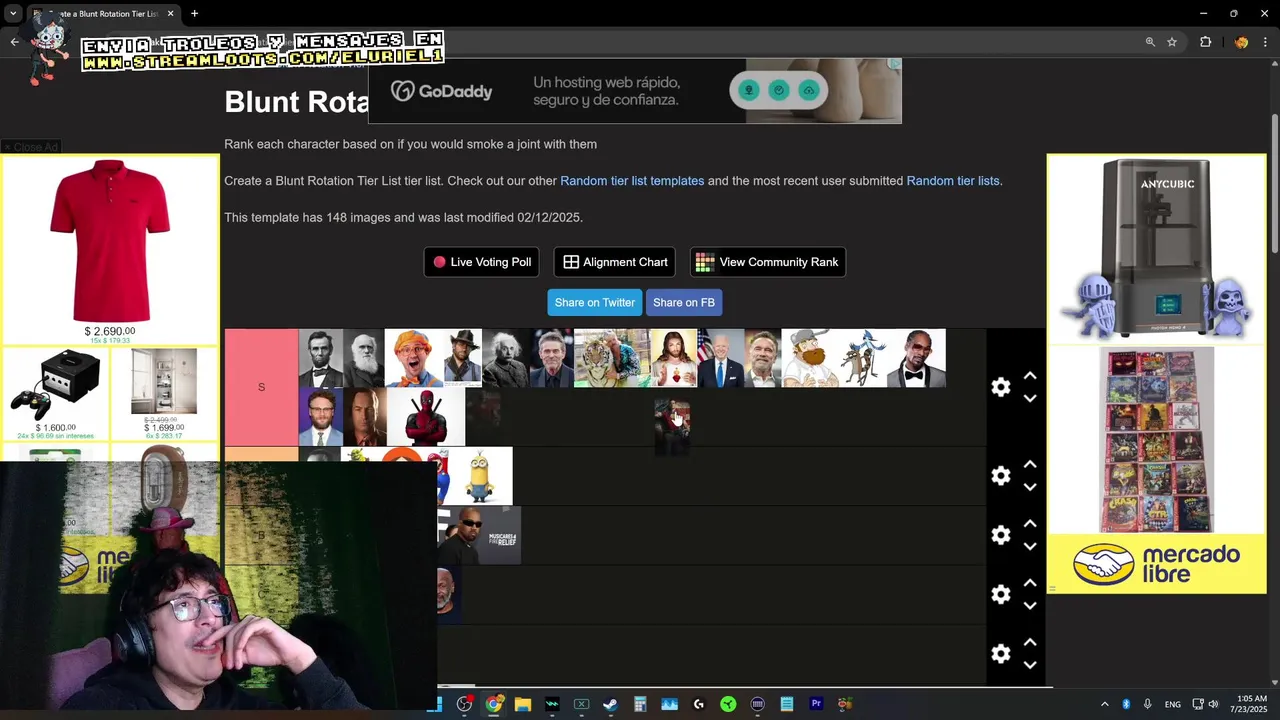Select the tiger photo in S tier

612,358
